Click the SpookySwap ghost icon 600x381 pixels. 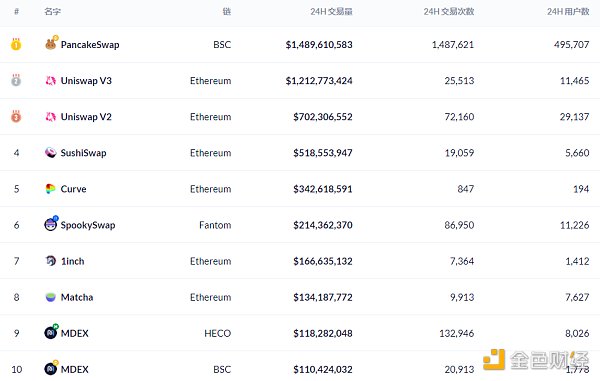click(x=51, y=224)
